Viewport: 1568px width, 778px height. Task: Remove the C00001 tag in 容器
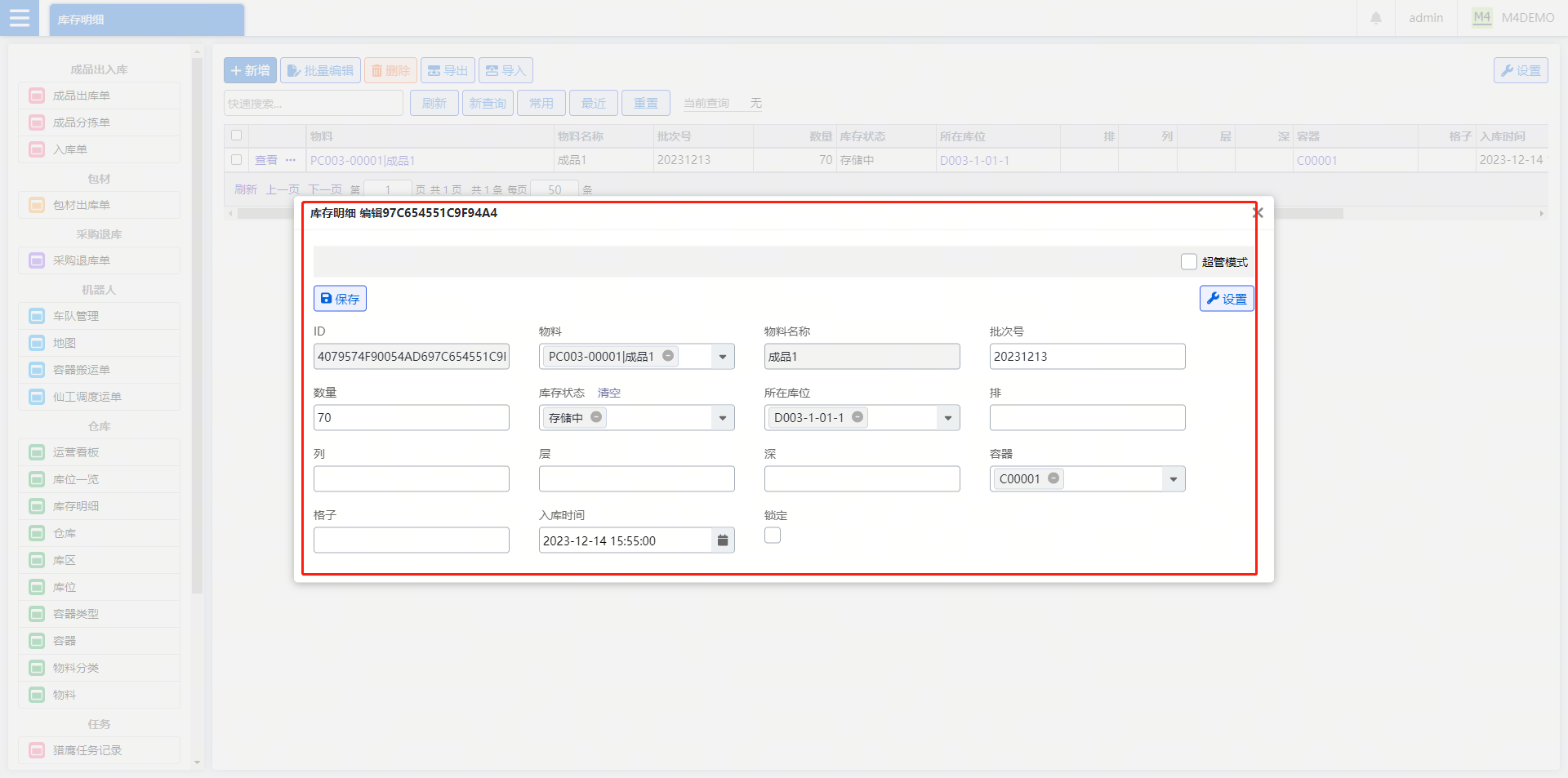click(x=1053, y=478)
